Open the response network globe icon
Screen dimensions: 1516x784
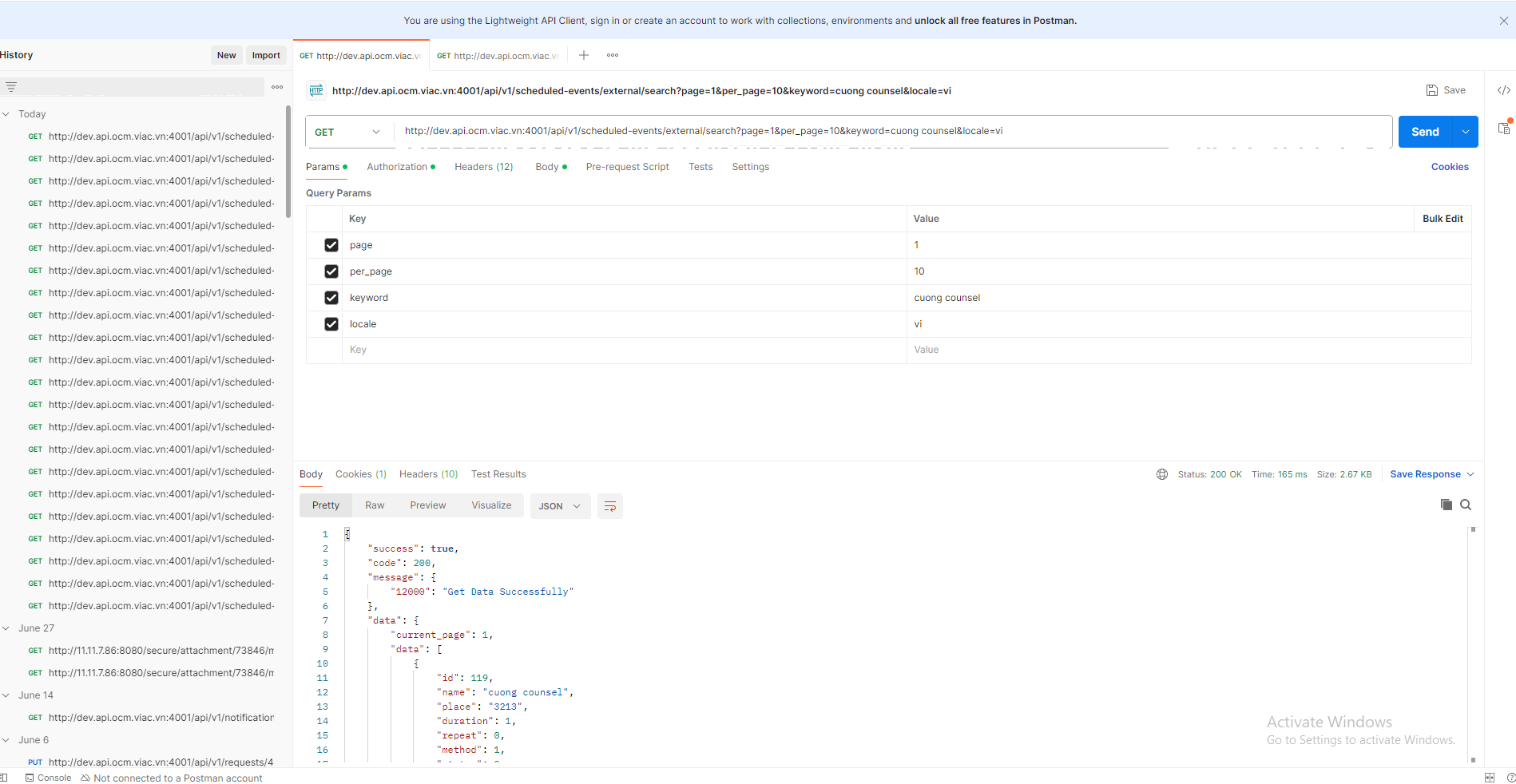1162,474
